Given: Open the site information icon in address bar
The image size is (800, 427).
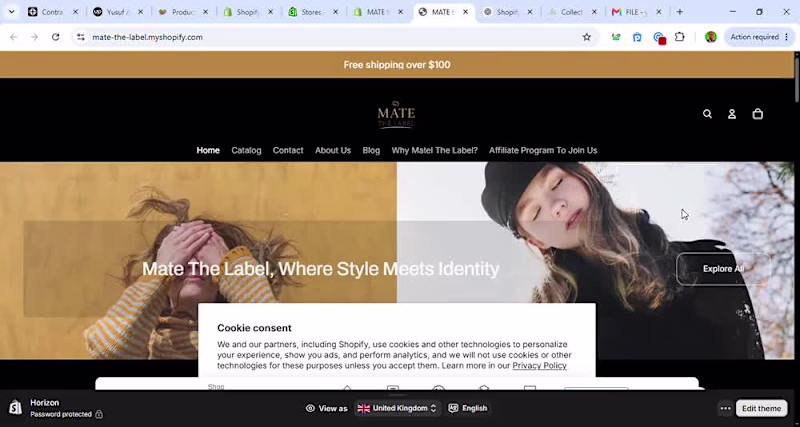Looking at the screenshot, I should [81, 37].
